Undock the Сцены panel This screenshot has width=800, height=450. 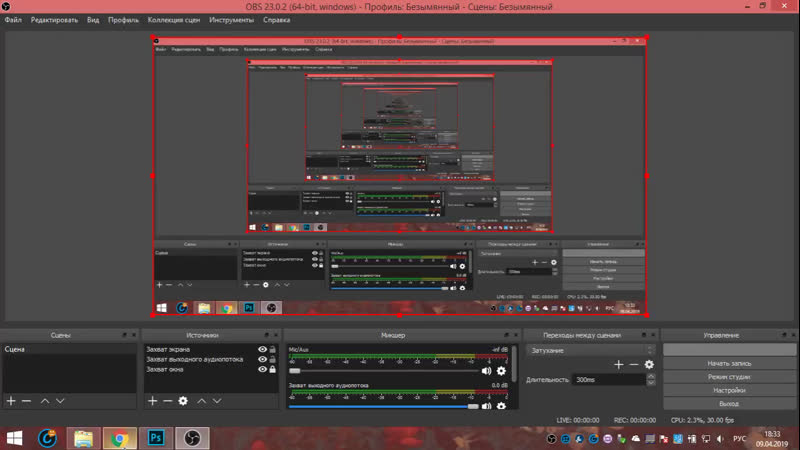point(124,335)
